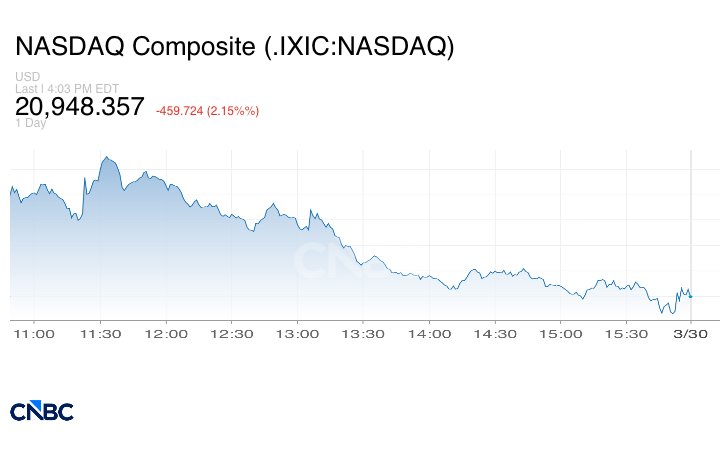720x450 pixels.
Task: Click the final data point on the chart line
Action: point(691,295)
